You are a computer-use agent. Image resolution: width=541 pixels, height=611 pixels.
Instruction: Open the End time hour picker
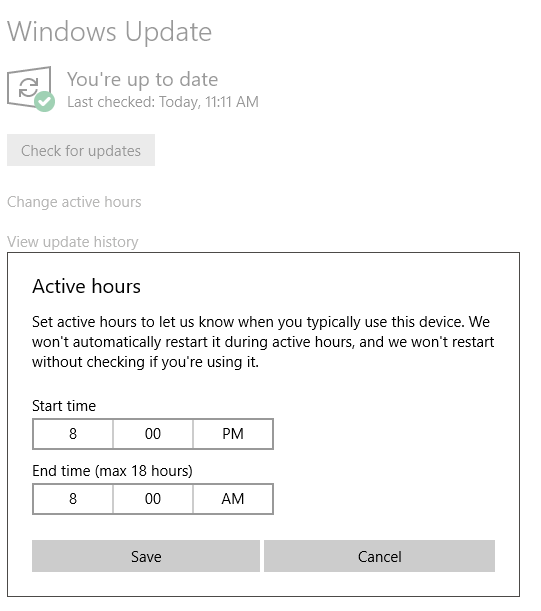pyautogui.click(x=73, y=499)
